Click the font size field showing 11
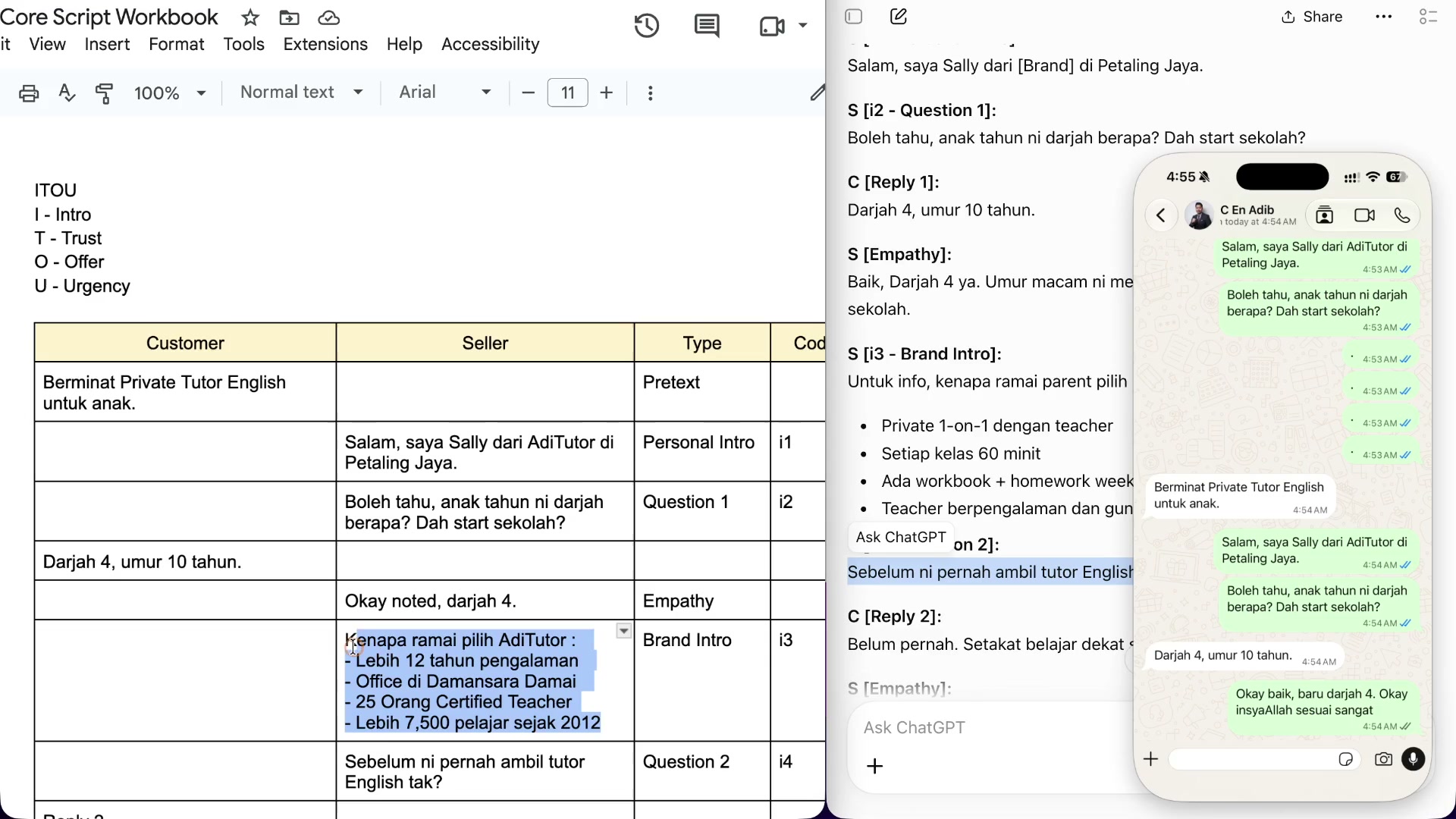The height and width of the screenshot is (819, 1456). point(567,93)
